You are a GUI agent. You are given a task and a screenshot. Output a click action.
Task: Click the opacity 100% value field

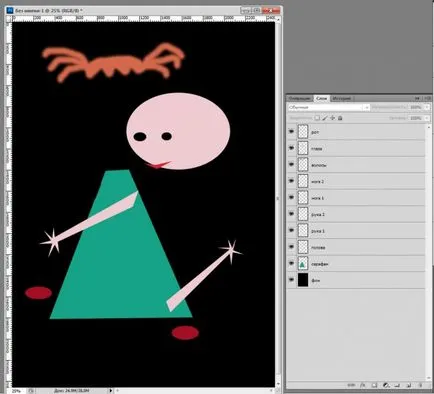pyautogui.click(x=416, y=107)
